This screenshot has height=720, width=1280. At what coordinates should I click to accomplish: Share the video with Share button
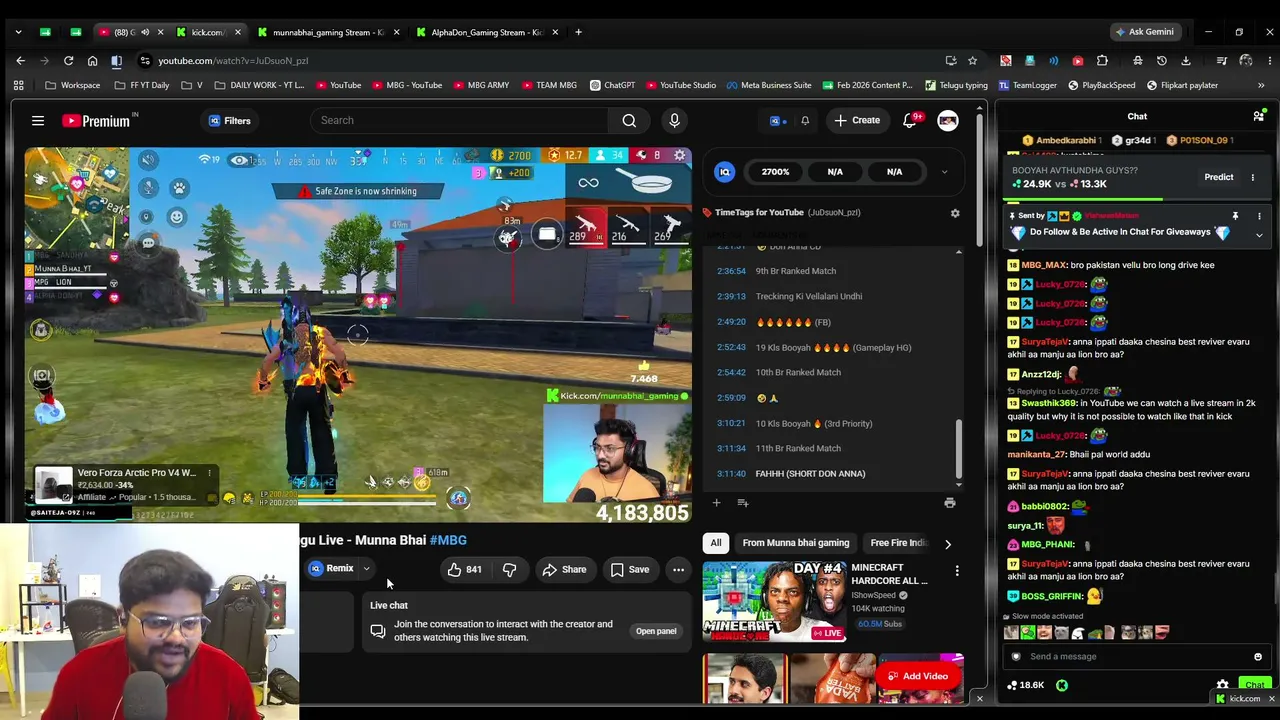click(x=564, y=569)
